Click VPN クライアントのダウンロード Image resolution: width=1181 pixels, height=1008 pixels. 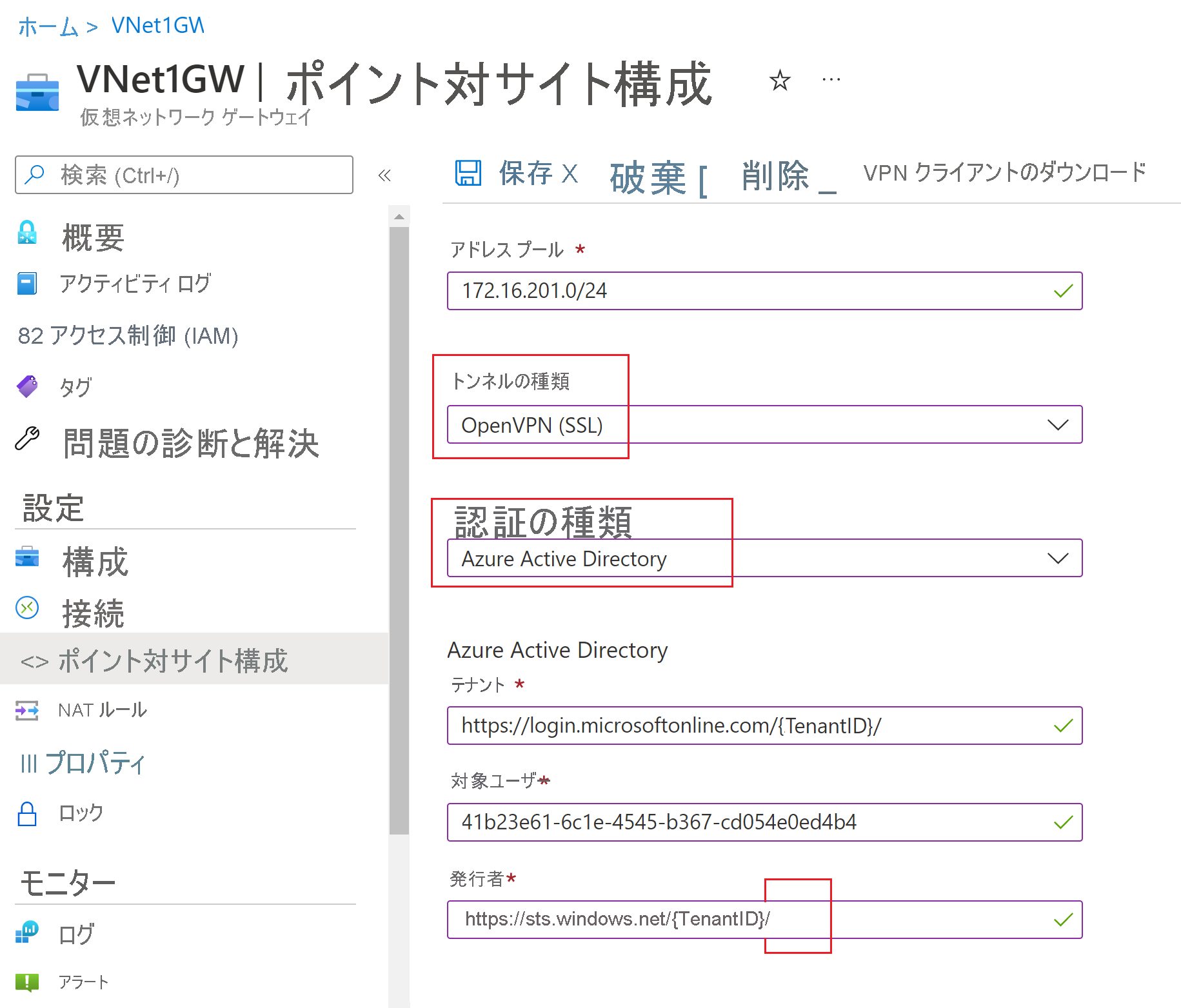1005,173
